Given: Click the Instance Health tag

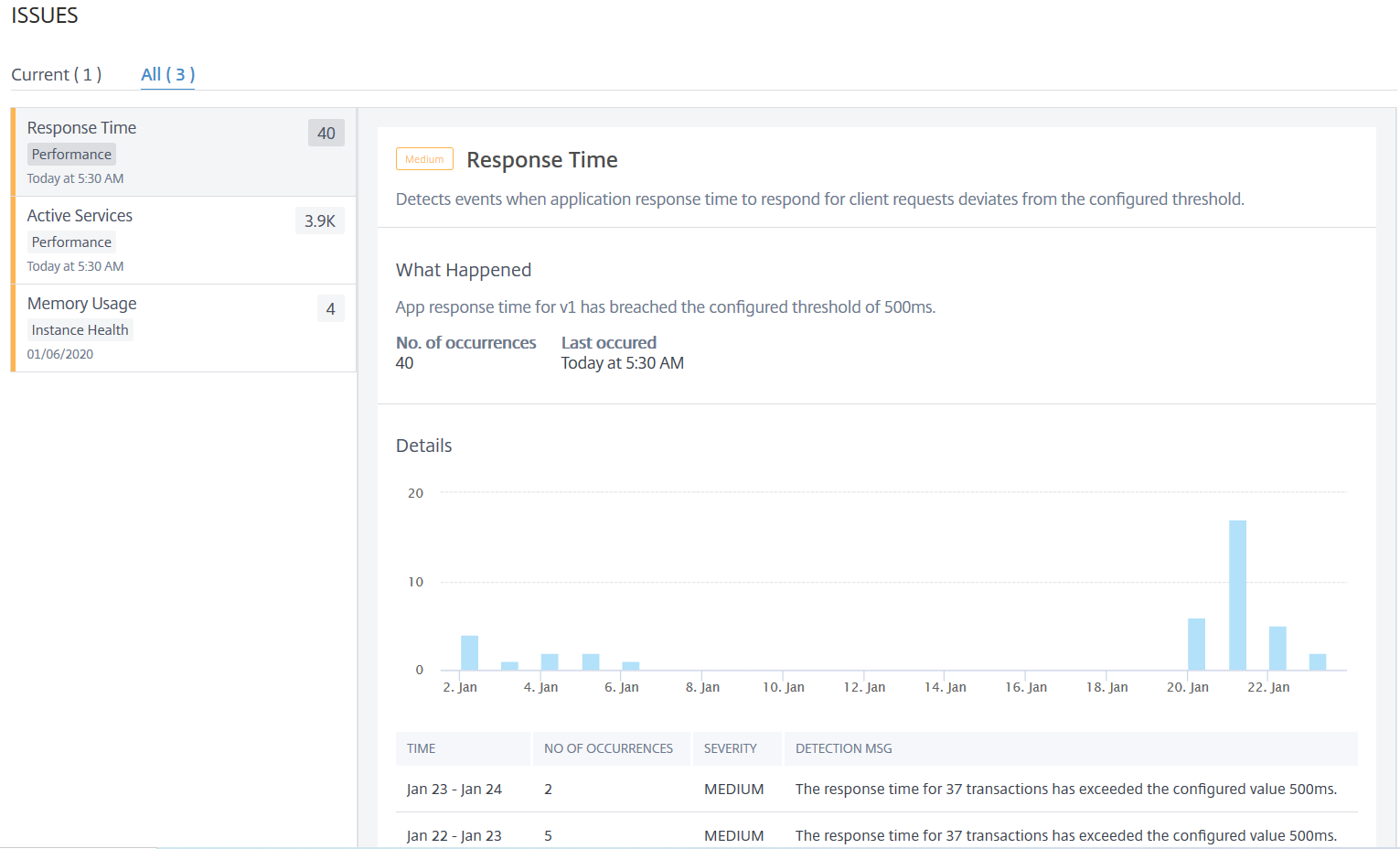Looking at the screenshot, I should (80, 329).
